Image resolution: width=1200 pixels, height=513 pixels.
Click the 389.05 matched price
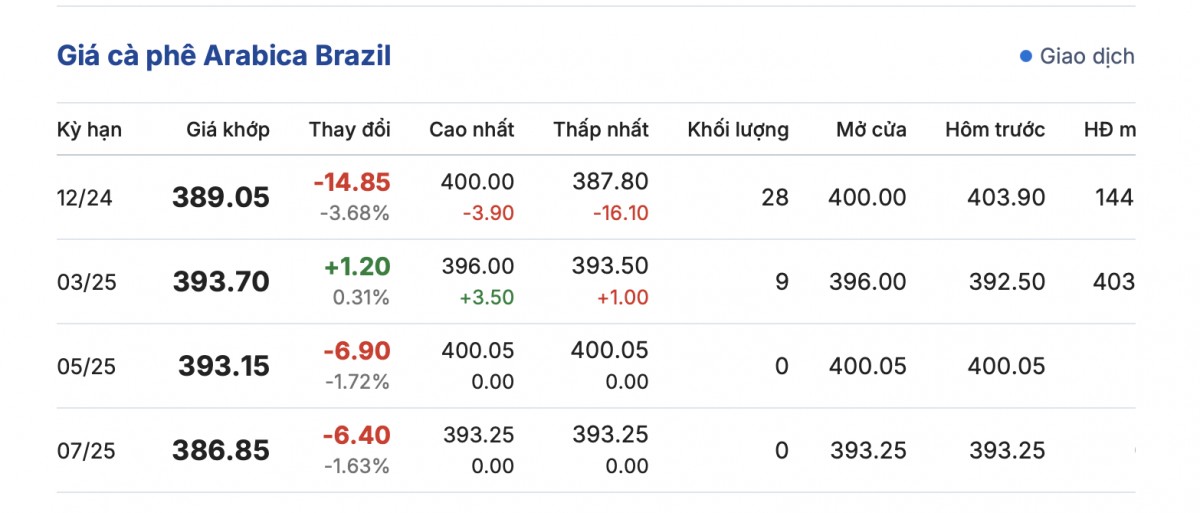pyautogui.click(x=221, y=198)
